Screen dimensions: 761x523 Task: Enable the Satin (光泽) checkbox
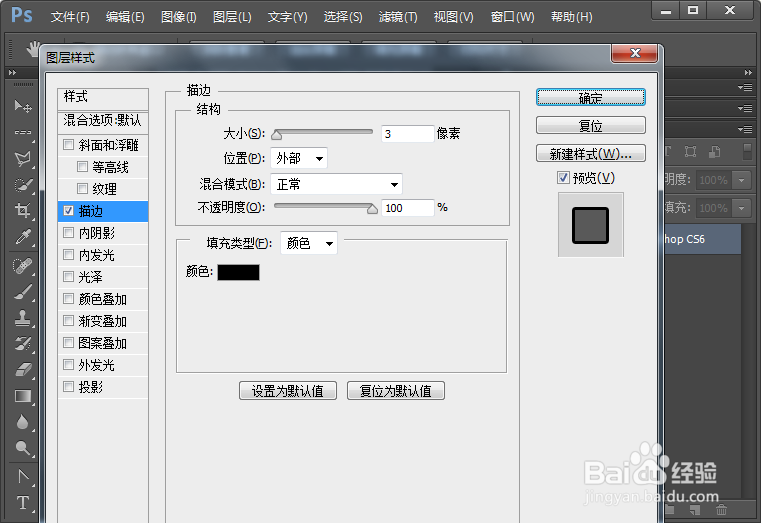click(x=68, y=277)
